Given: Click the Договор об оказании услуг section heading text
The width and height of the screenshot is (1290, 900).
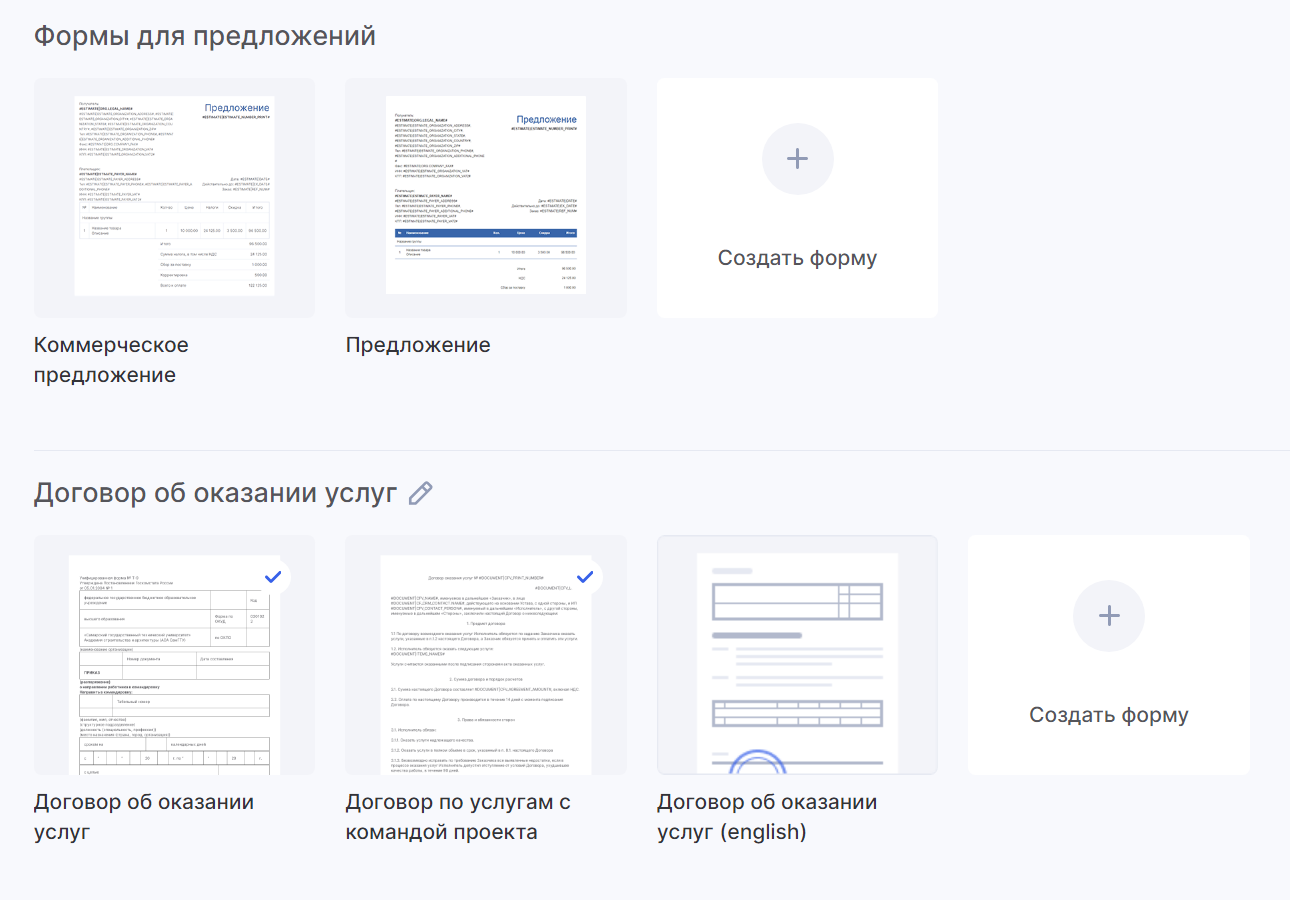Looking at the screenshot, I should [216, 493].
